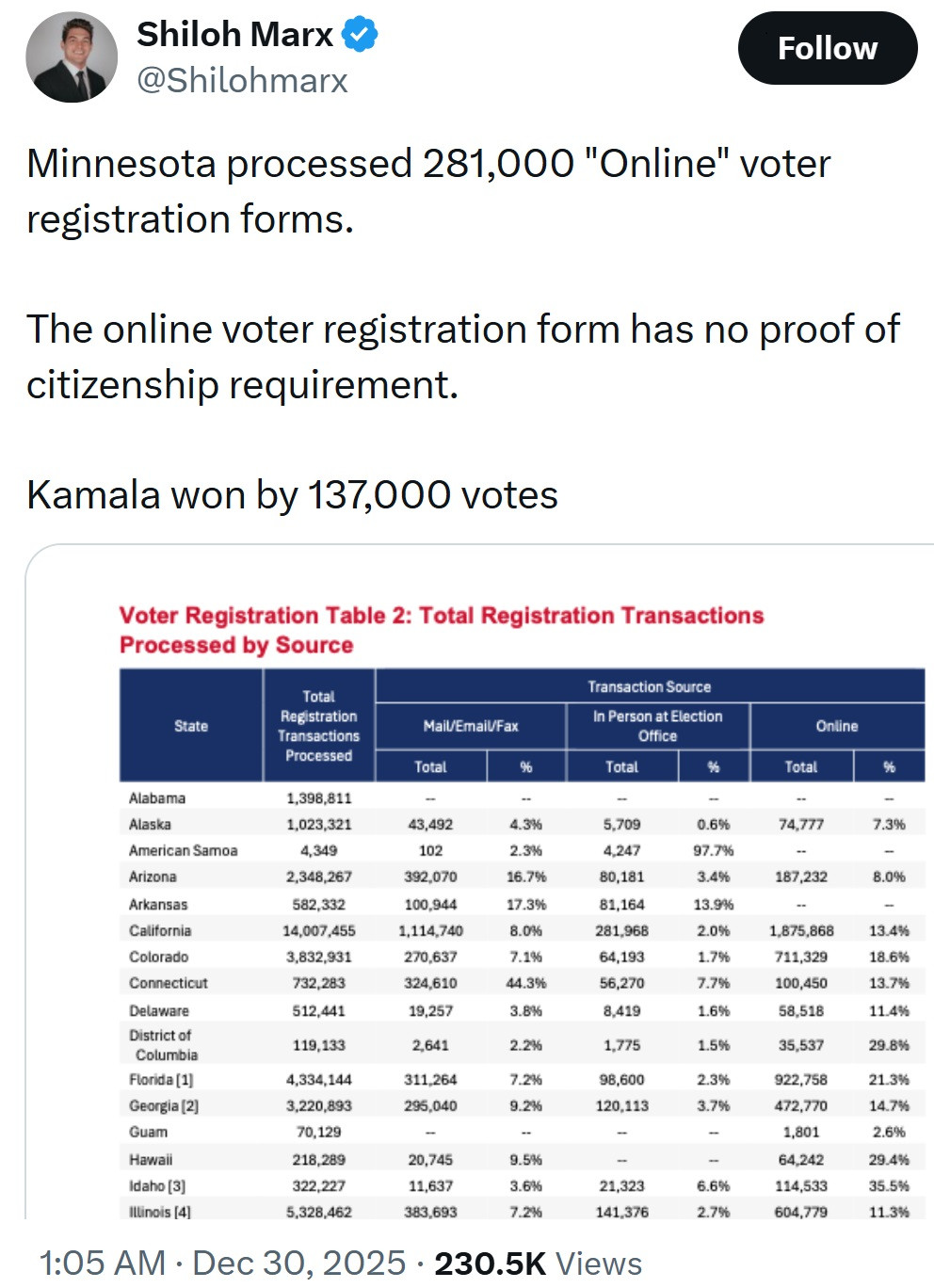Click Shiloh Marx's profile avatar photo

[72, 56]
